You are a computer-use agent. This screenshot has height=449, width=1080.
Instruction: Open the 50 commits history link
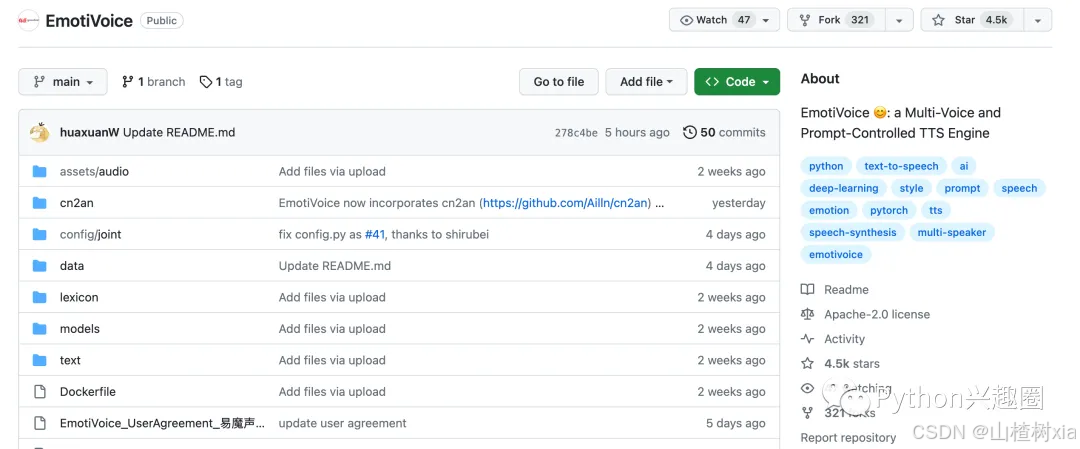[724, 132]
